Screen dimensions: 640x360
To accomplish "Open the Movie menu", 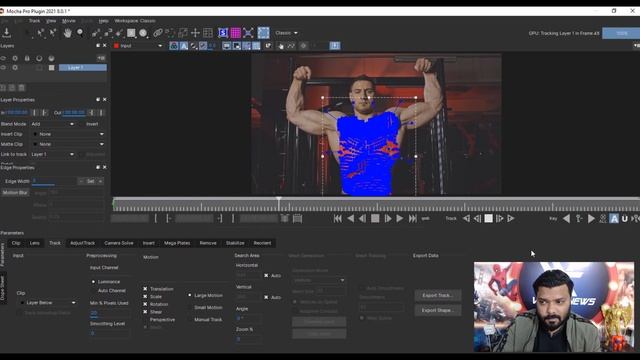I will click(x=69, y=21).
